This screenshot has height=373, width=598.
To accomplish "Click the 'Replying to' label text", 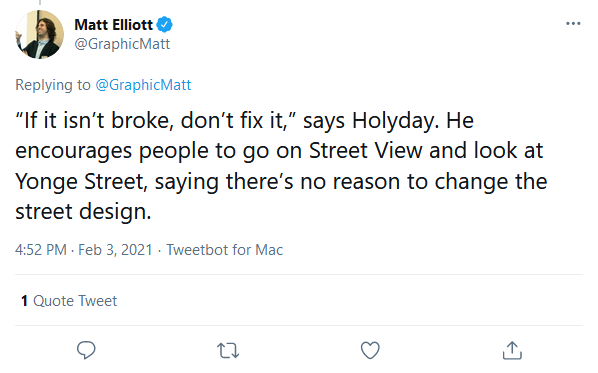I will pyautogui.click(x=53, y=85).
